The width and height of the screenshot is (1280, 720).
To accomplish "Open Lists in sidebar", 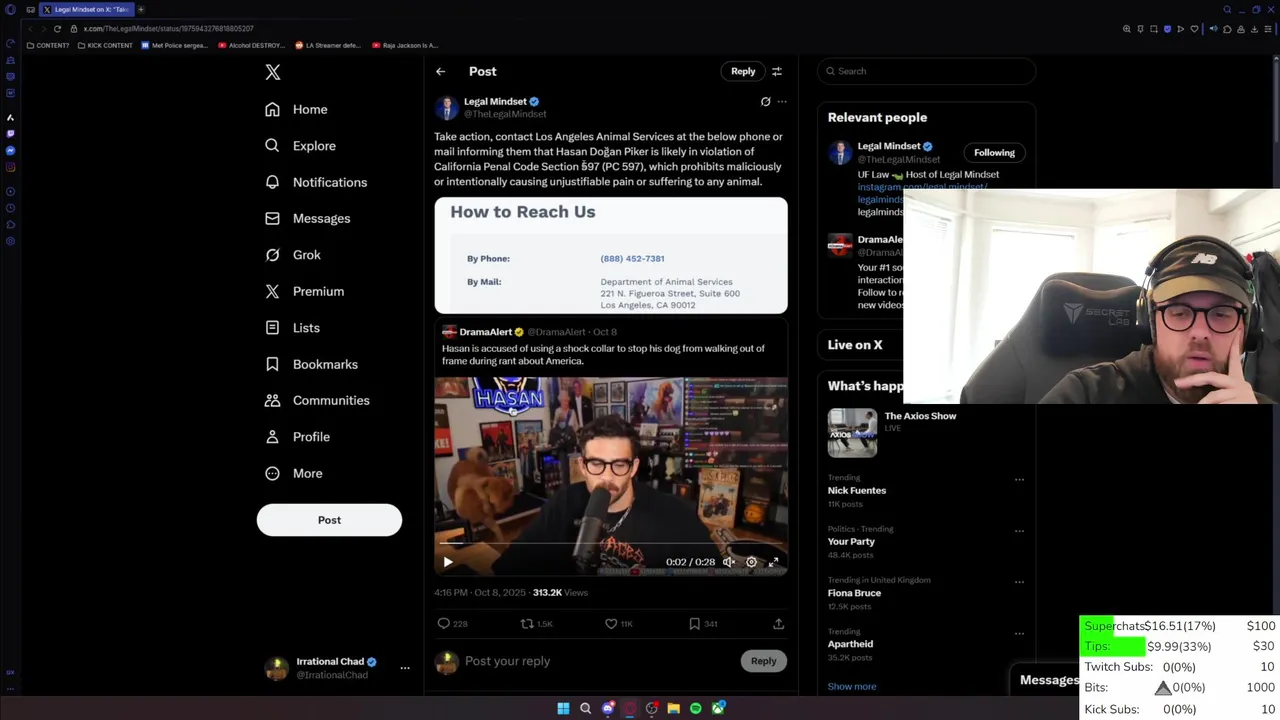I will click(x=293, y=328).
